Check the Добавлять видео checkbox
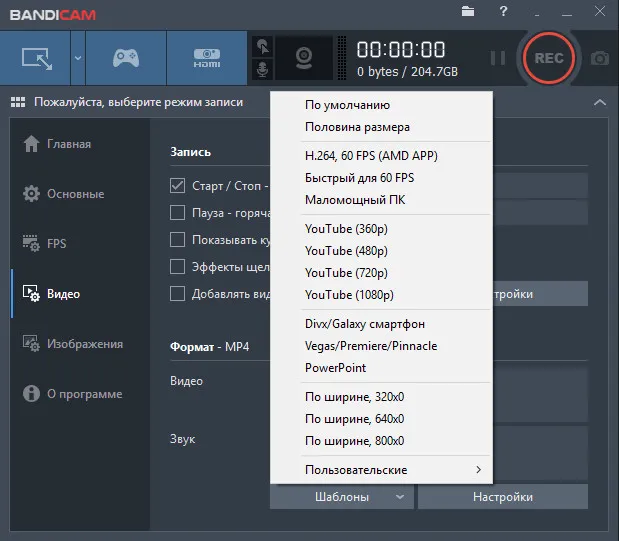 click(x=177, y=294)
